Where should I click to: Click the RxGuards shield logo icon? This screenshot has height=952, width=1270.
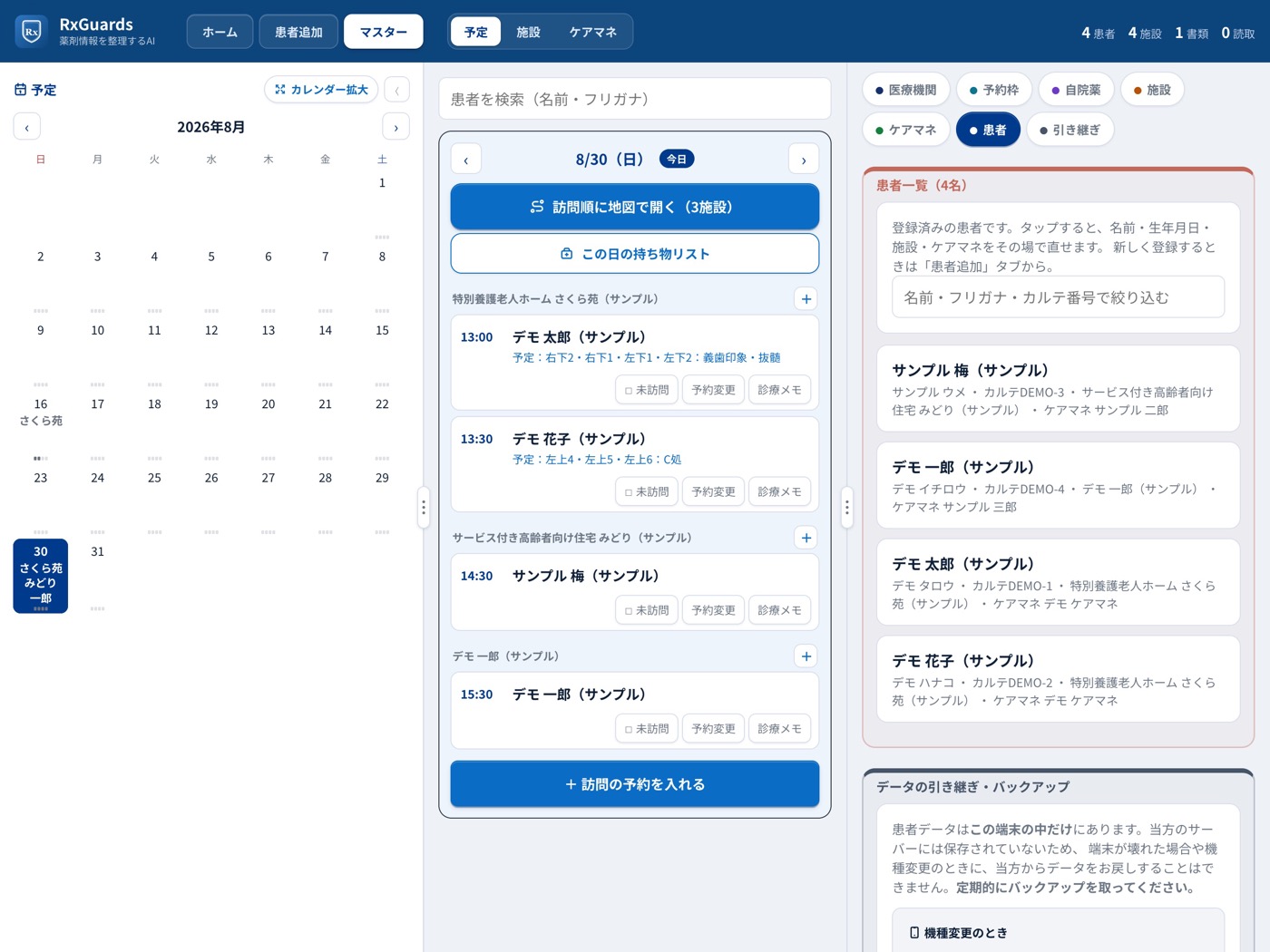(32, 32)
